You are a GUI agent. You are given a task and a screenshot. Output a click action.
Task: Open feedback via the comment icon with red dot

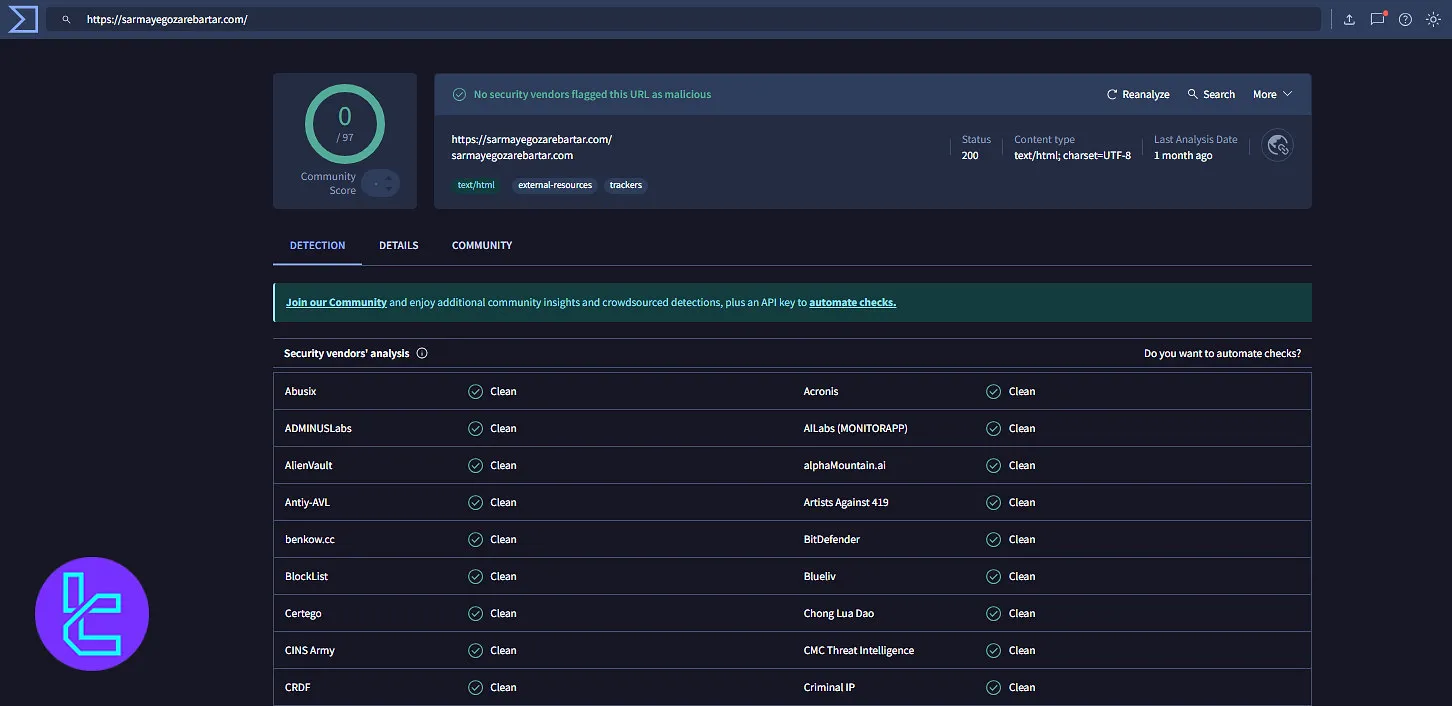click(1375, 18)
